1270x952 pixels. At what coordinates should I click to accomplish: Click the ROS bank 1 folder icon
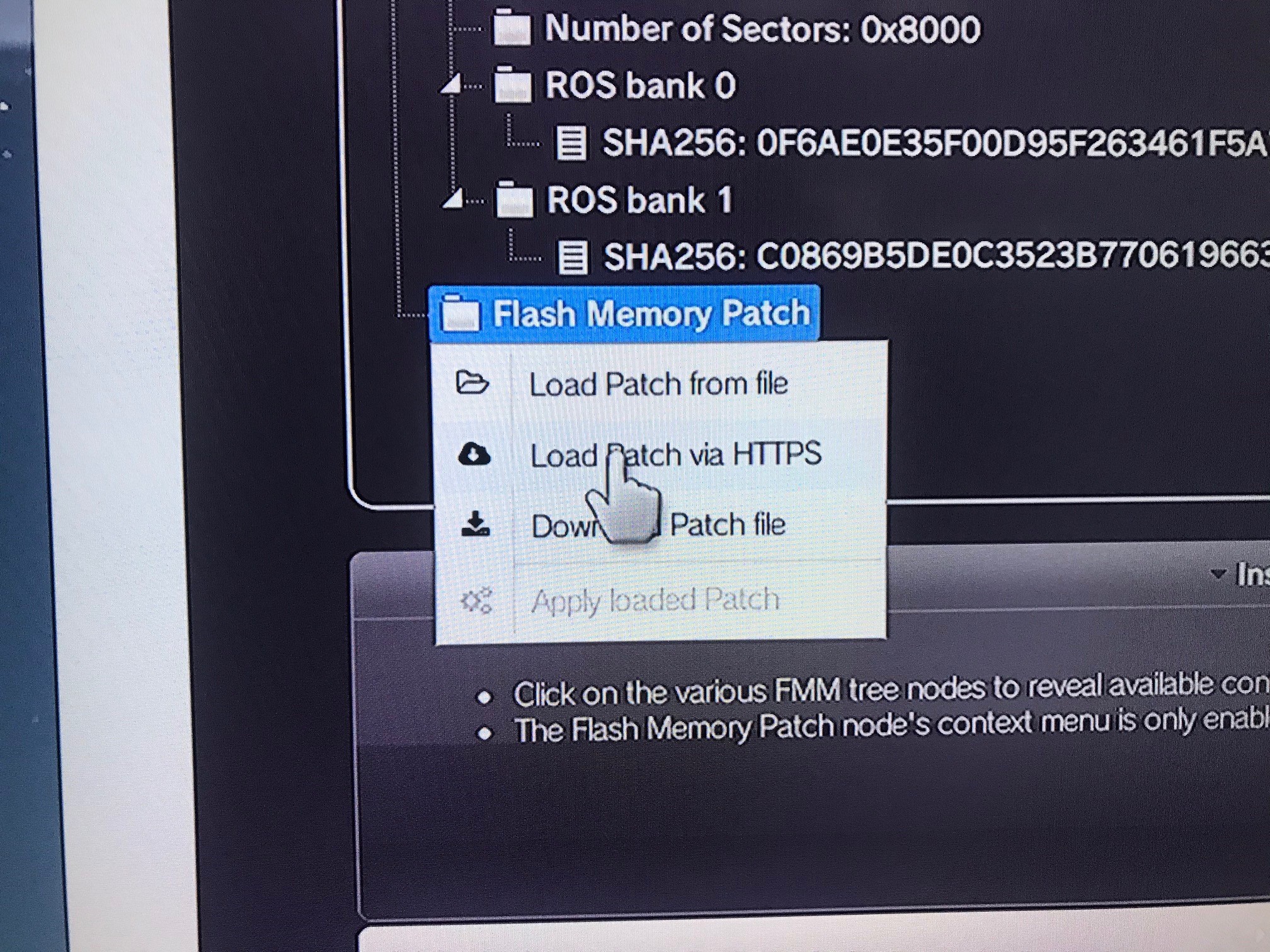click(x=514, y=199)
